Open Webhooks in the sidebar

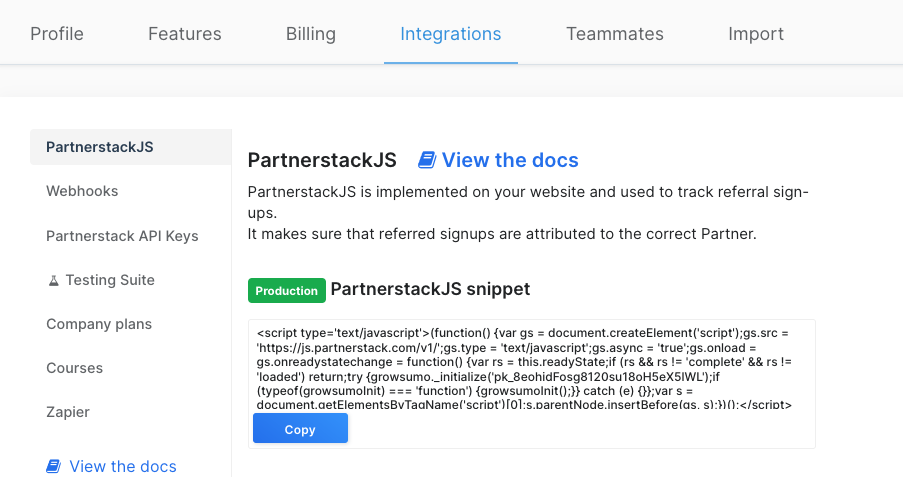[82, 191]
